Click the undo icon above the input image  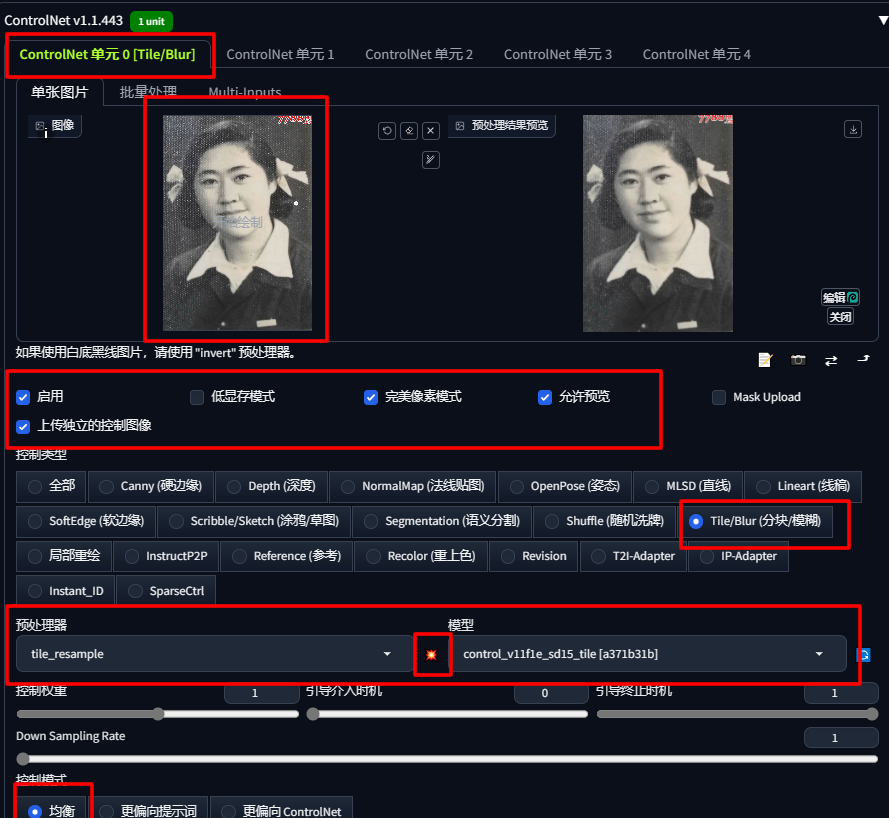tap(387, 131)
